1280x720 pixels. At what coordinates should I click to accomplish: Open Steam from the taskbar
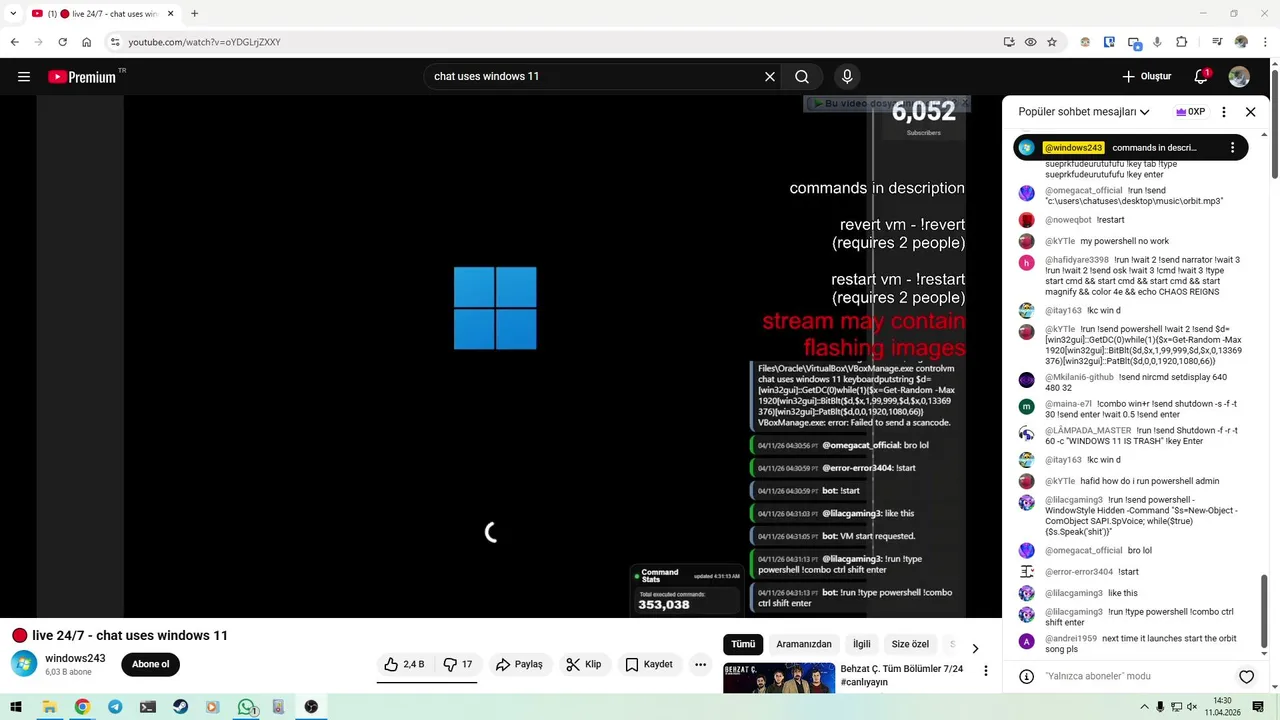click(x=180, y=707)
